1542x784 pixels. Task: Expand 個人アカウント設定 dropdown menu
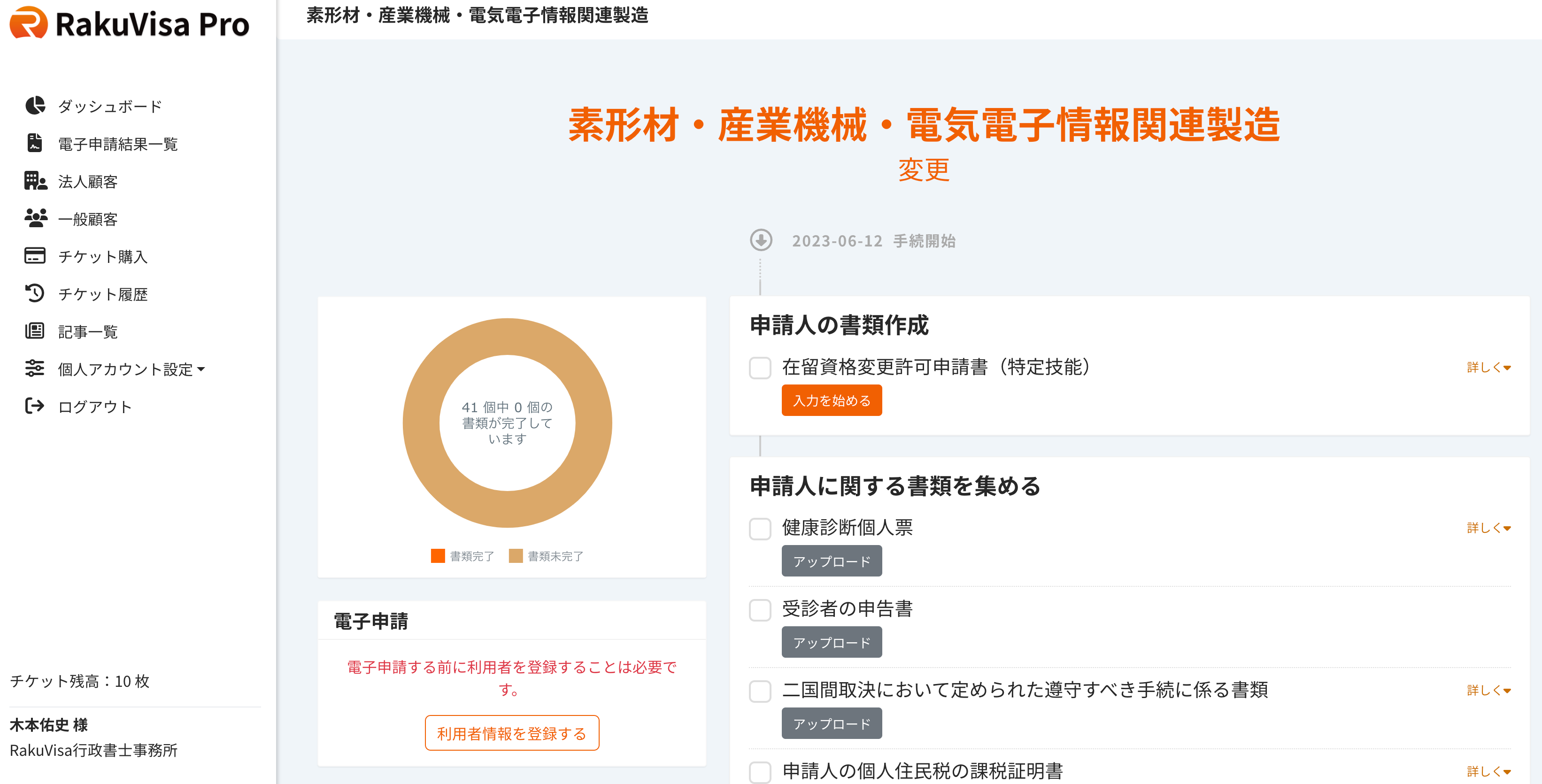click(x=131, y=369)
